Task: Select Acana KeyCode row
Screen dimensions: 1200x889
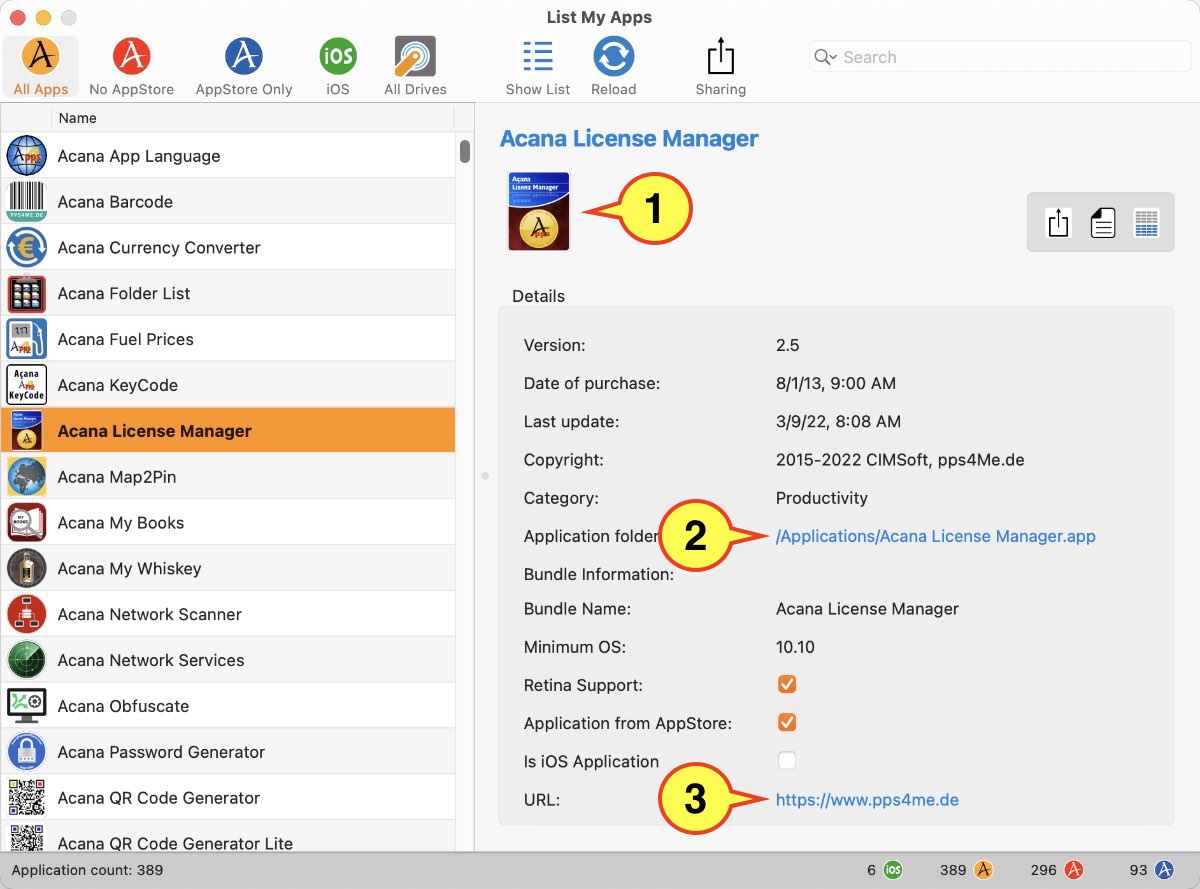Action: tap(228, 386)
